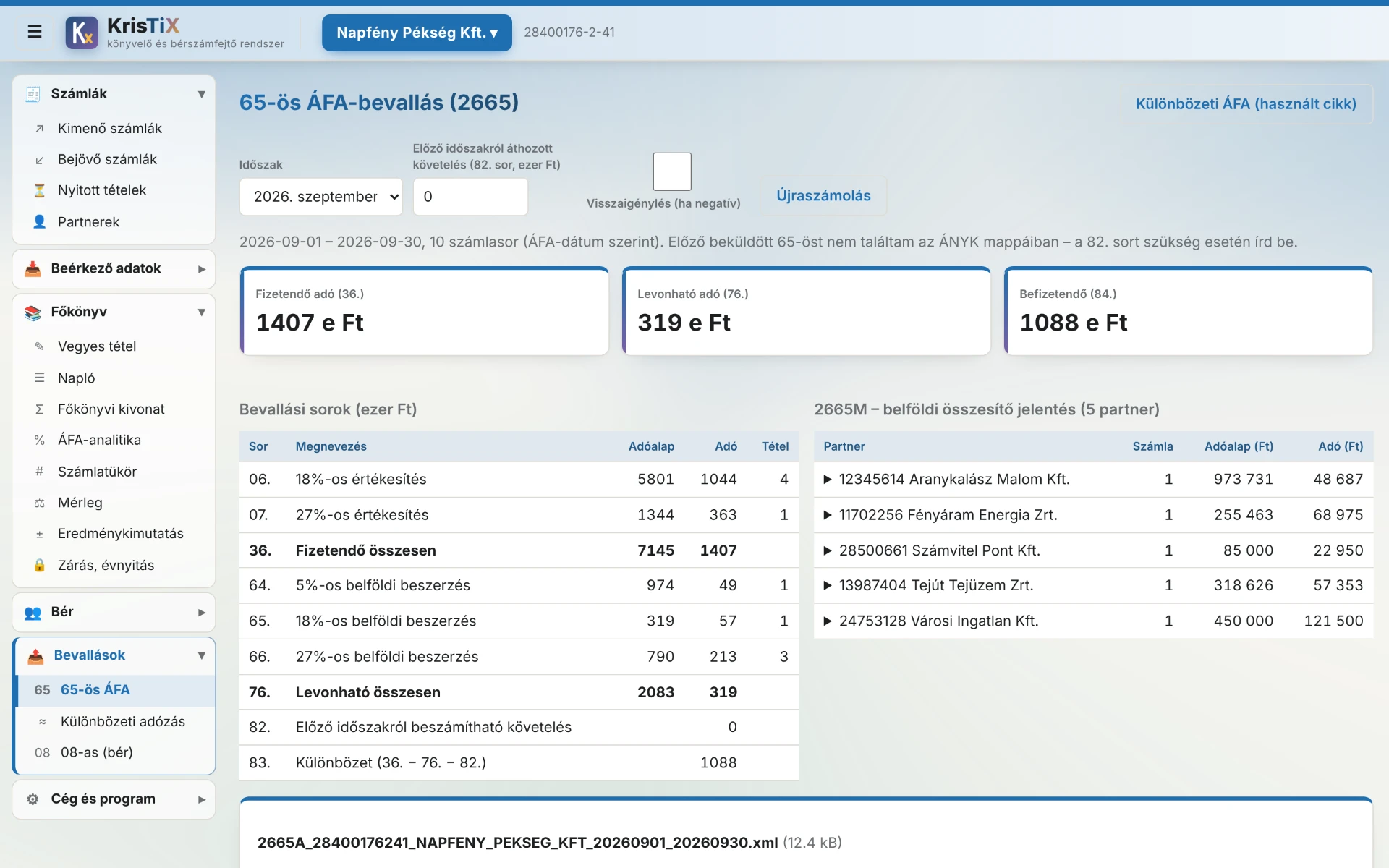The height and width of the screenshot is (868, 1389).
Task: Click the Nyitott tételek hourglass icon
Action: click(x=40, y=190)
